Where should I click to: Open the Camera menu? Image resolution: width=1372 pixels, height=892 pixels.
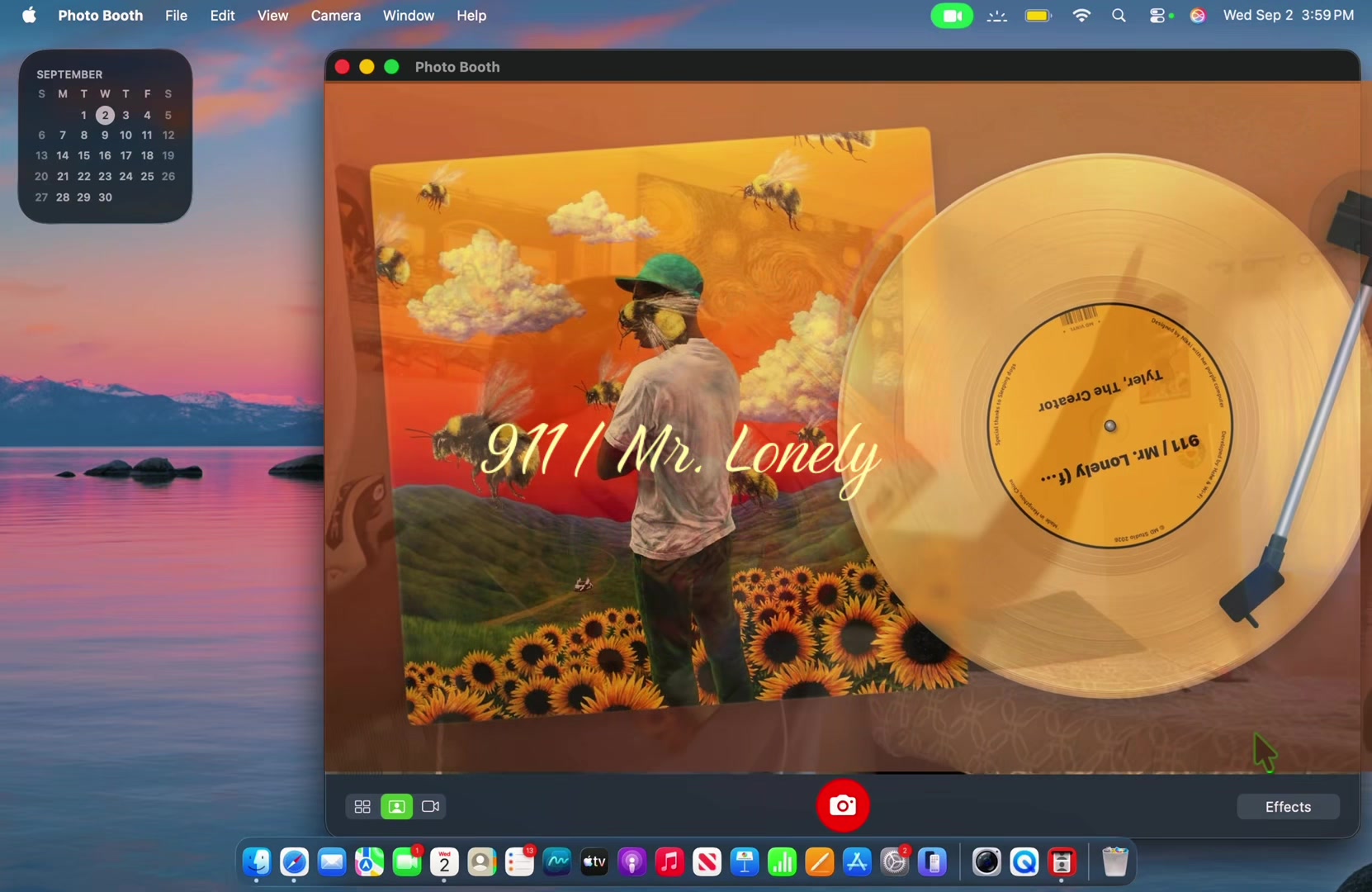[x=335, y=16]
